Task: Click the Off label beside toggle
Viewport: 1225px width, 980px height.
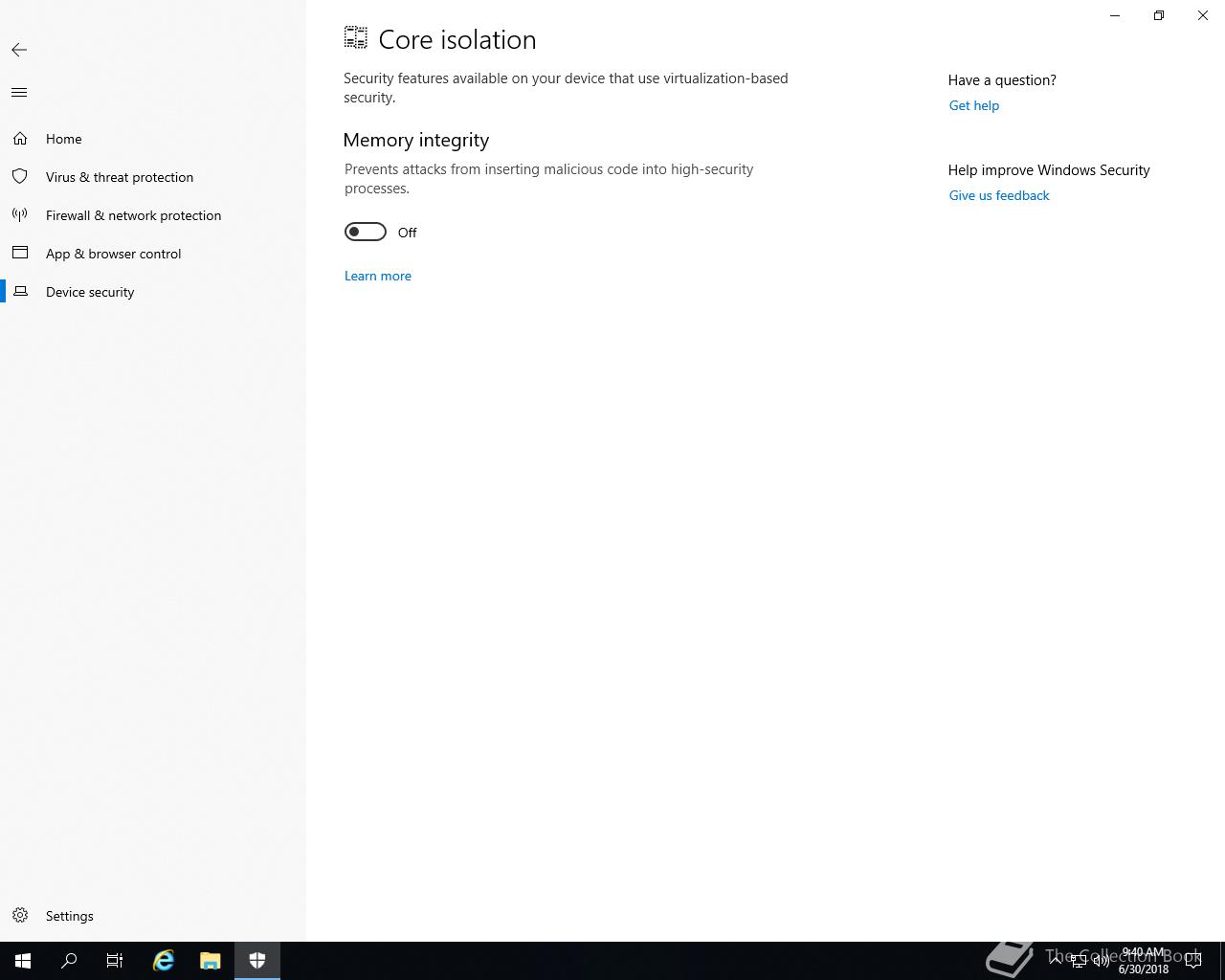Action: [408, 233]
